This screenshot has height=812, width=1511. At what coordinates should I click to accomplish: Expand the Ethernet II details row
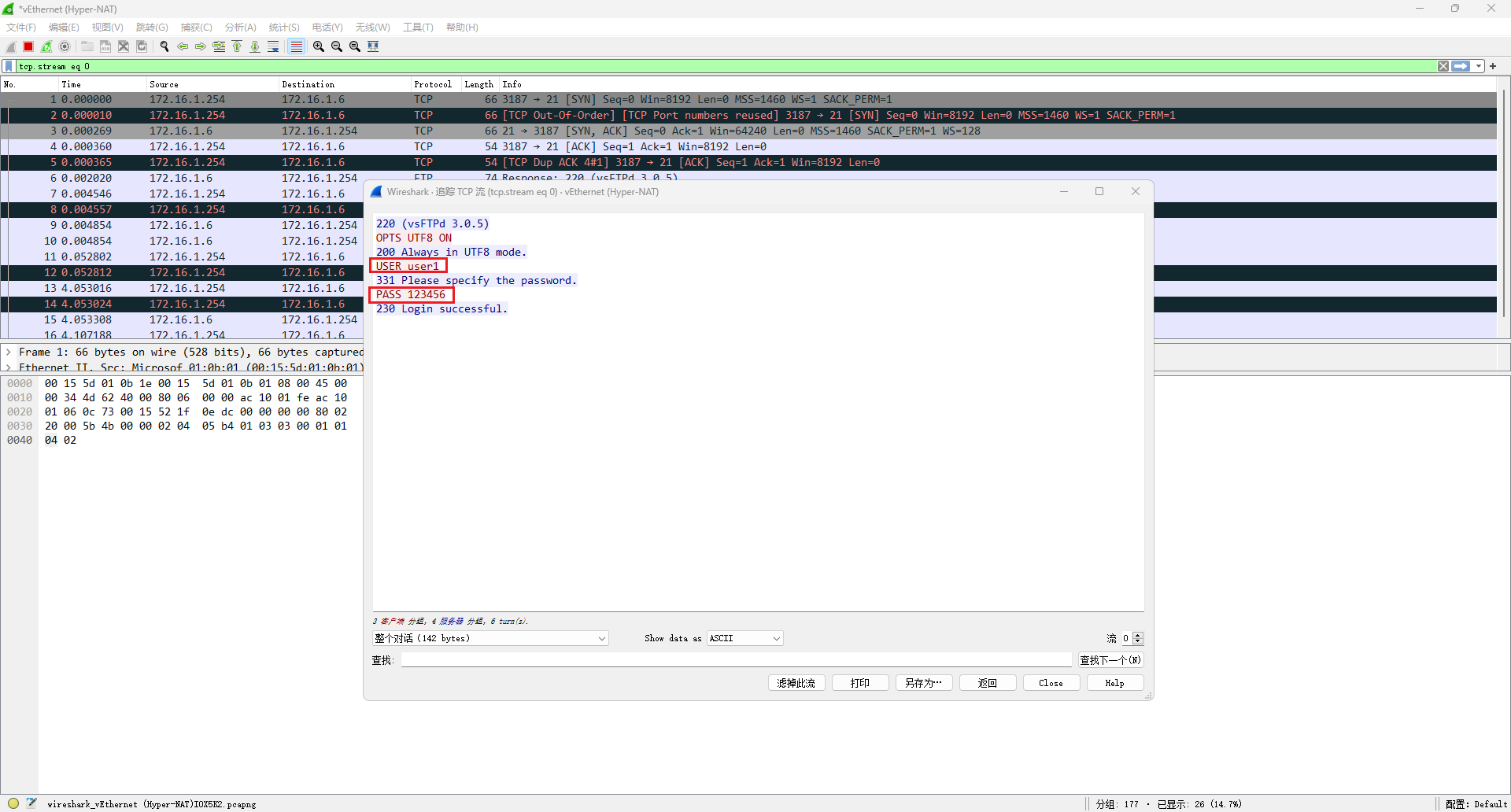coord(9,367)
